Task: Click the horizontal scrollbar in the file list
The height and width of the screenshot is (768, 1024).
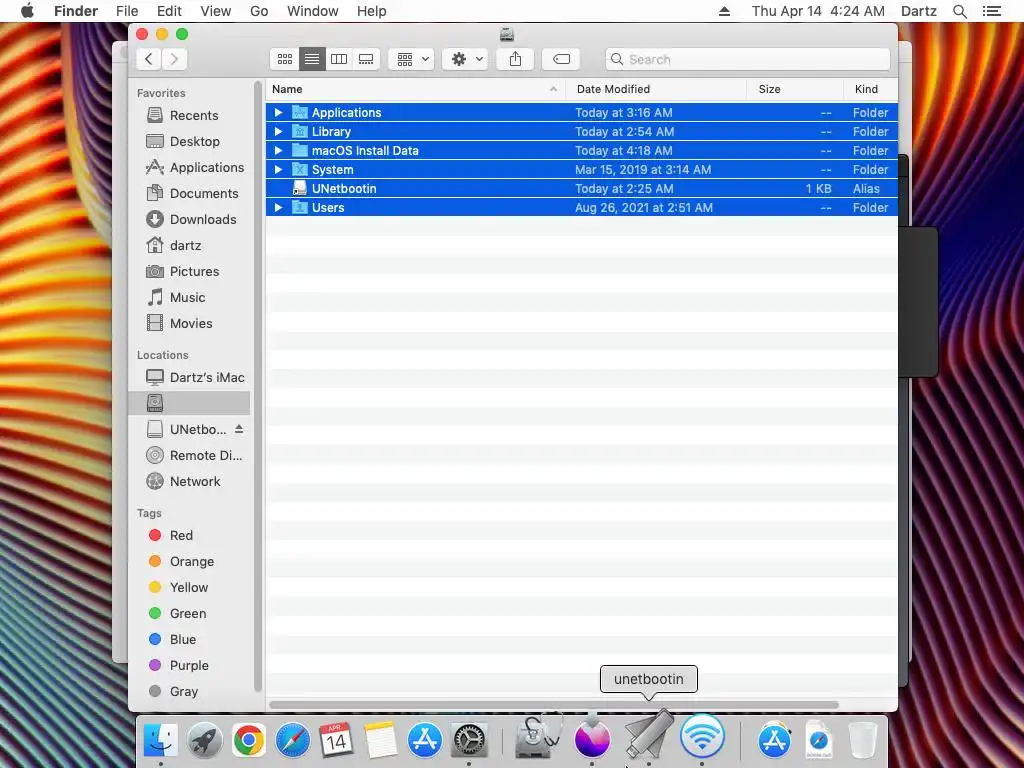Action: click(554, 705)
